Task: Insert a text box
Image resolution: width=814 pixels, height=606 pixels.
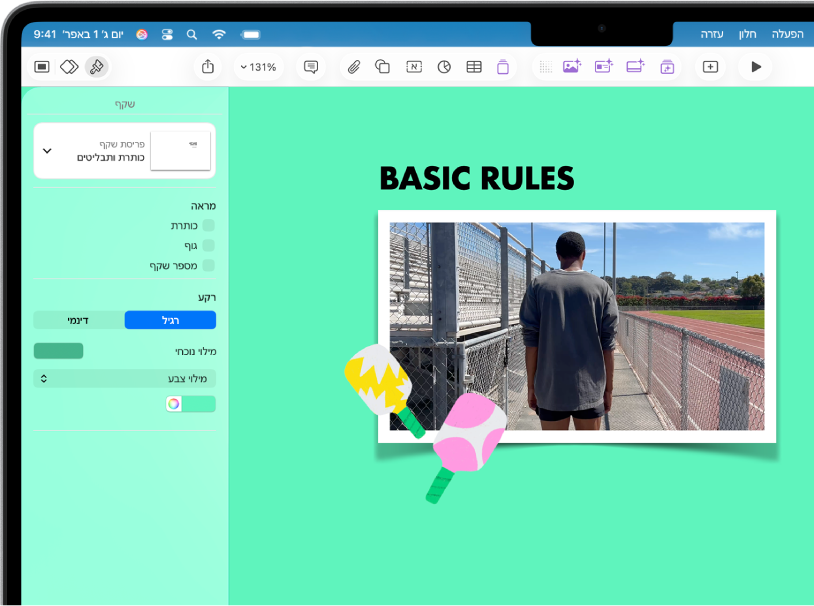Action: coord(414,67)
